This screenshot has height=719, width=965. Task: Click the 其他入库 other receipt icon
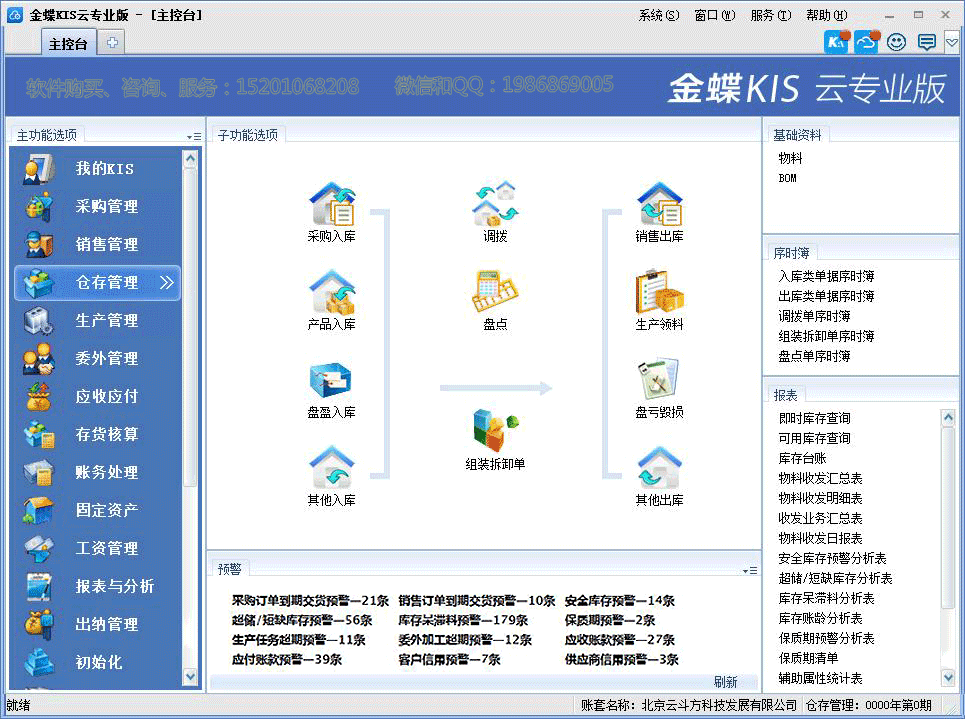331,468
